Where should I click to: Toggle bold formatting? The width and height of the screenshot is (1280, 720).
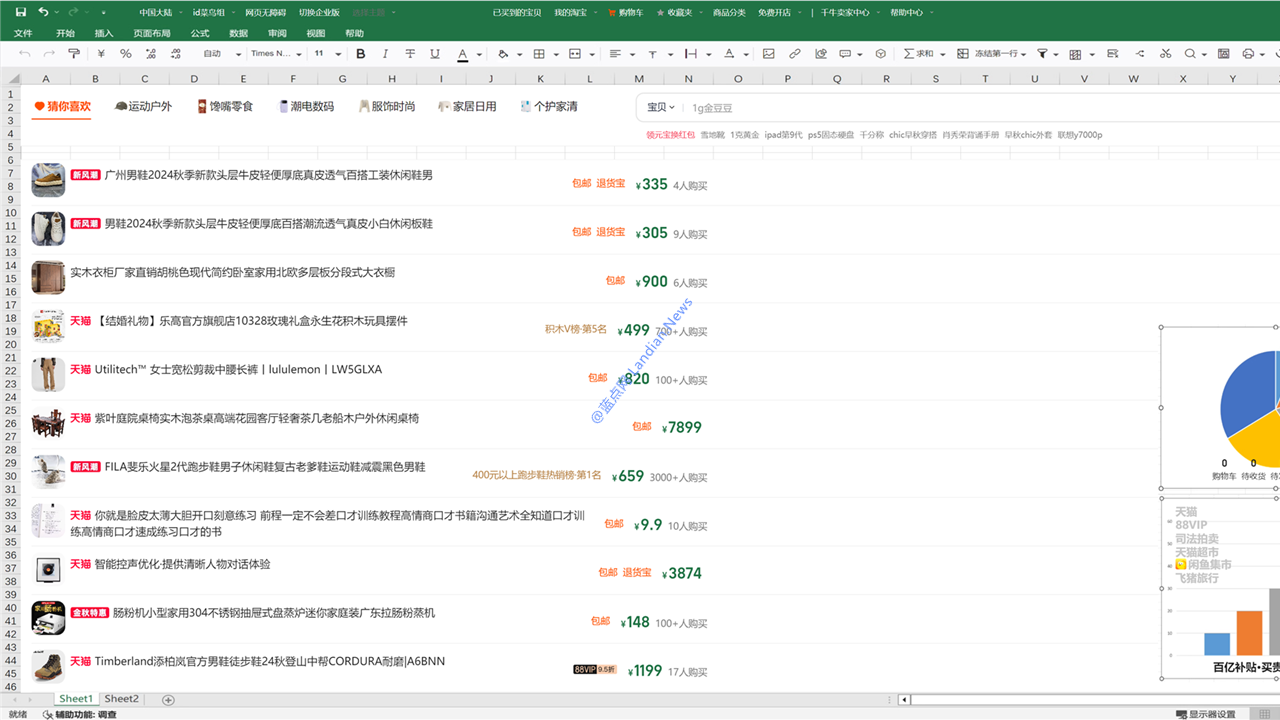(360, 54)
